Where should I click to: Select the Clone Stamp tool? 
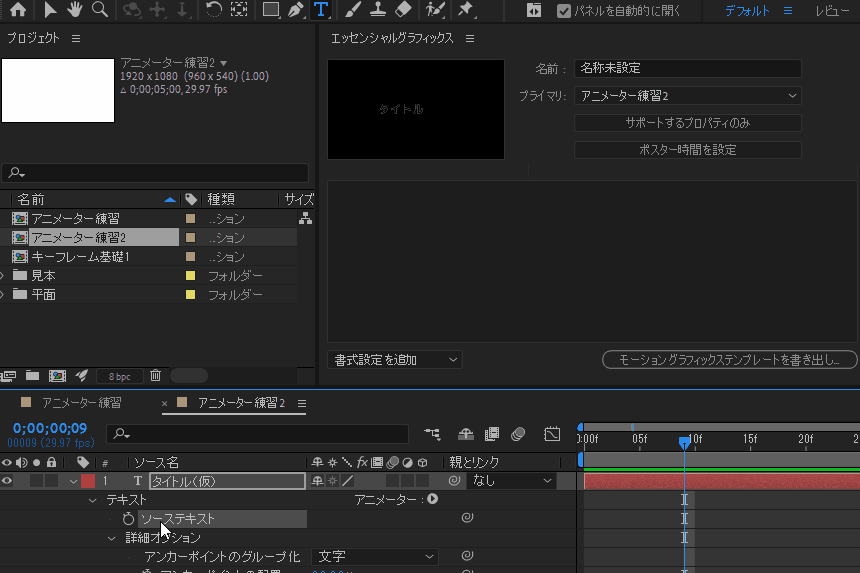[x=378, y=9]
